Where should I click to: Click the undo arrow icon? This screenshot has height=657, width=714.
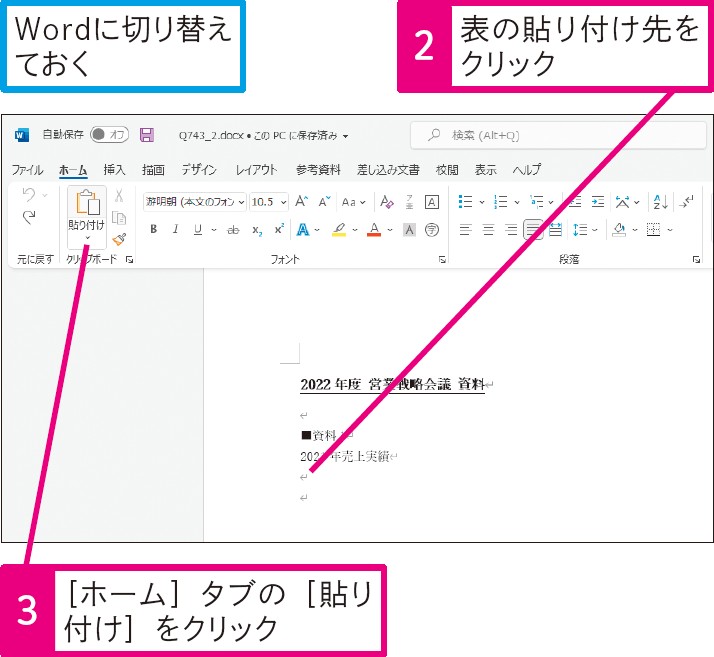point(29,195)
